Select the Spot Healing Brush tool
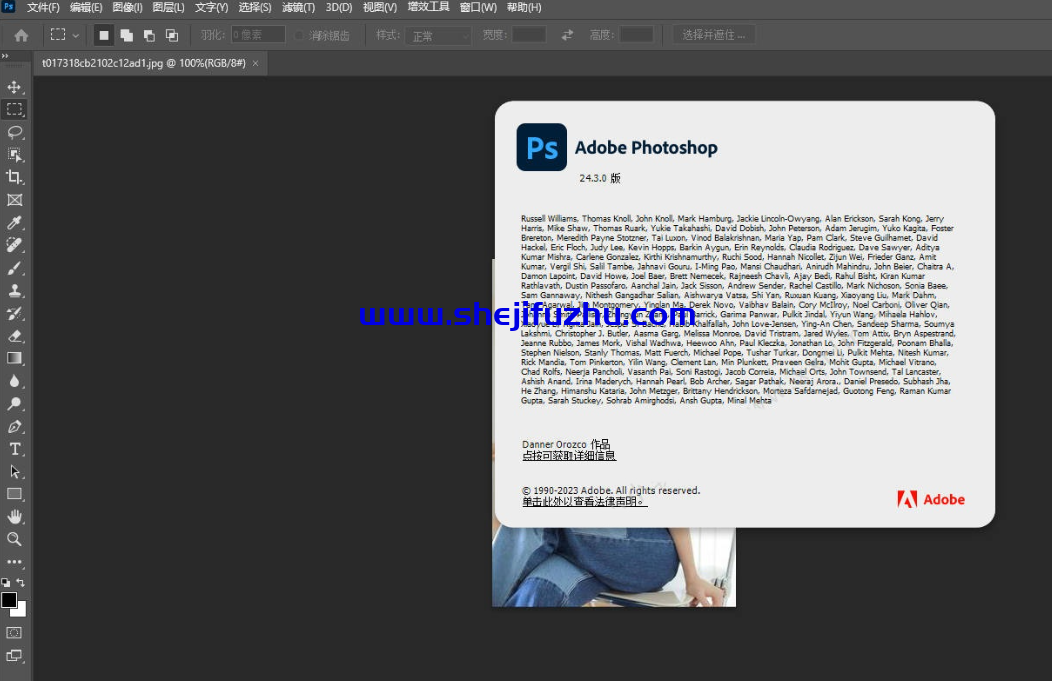Screen dimensions: 1052x681 coord(14,245)
